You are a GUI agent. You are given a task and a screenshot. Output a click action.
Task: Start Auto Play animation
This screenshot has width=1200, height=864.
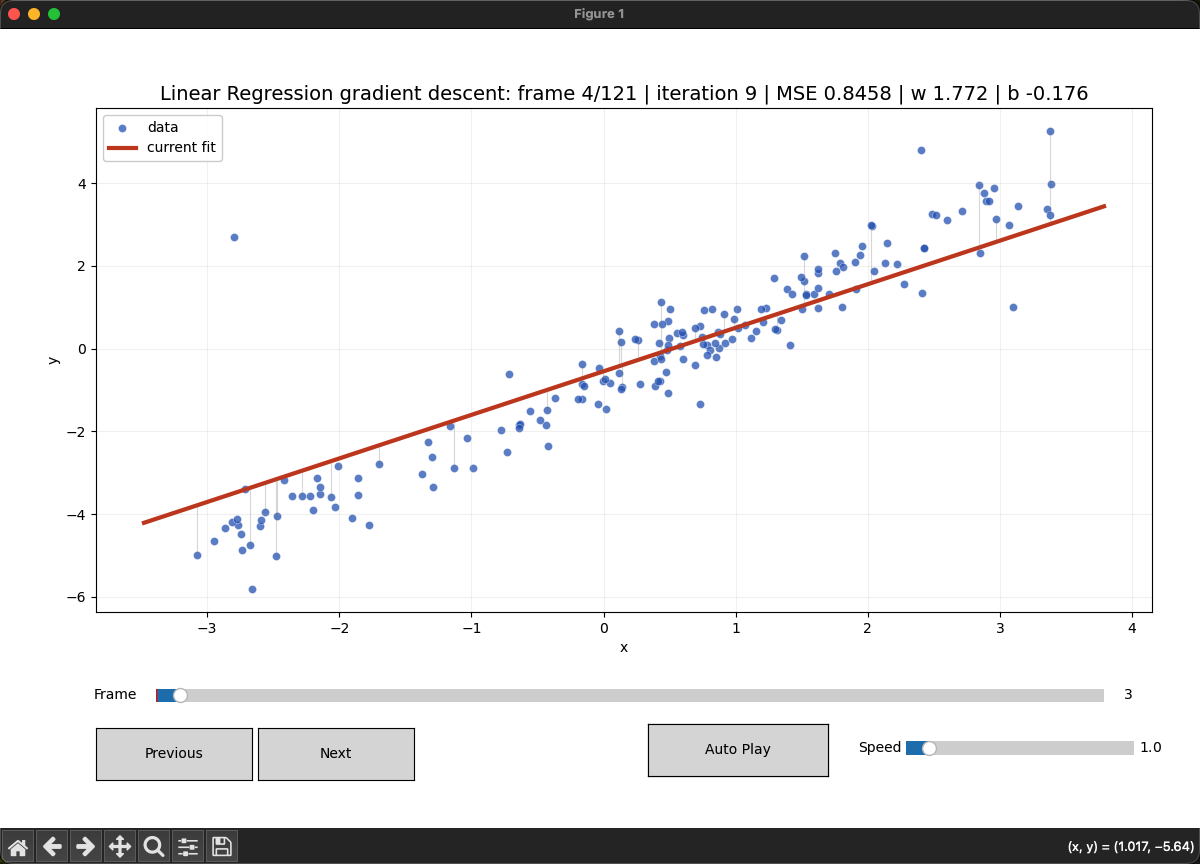pos(738,750)
